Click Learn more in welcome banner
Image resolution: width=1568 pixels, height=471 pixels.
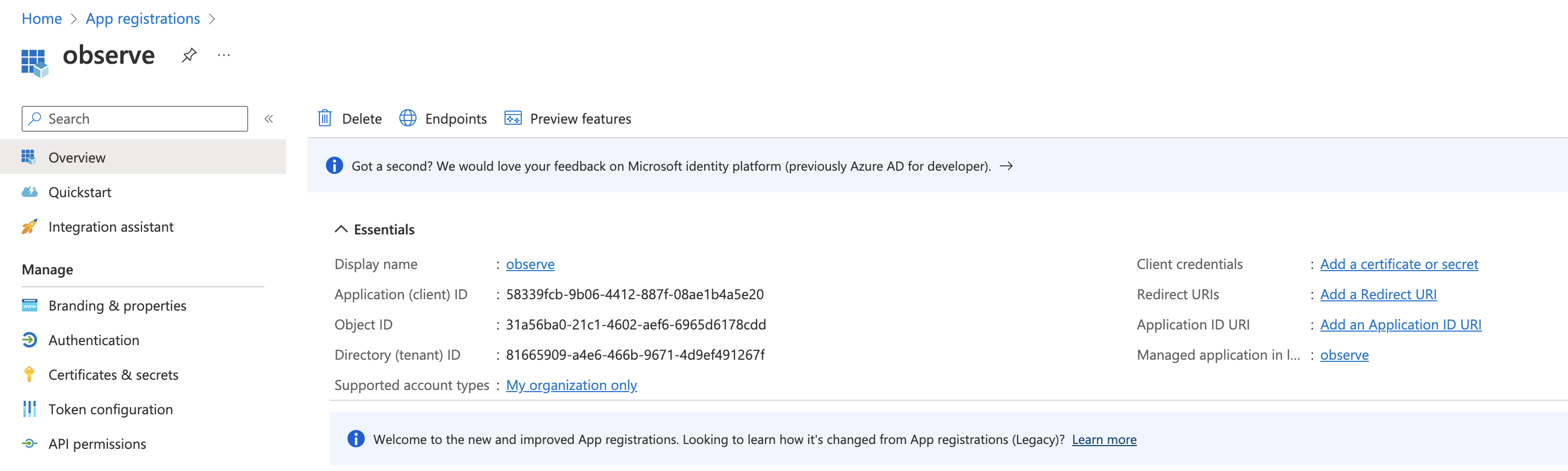coord(1104,439)
